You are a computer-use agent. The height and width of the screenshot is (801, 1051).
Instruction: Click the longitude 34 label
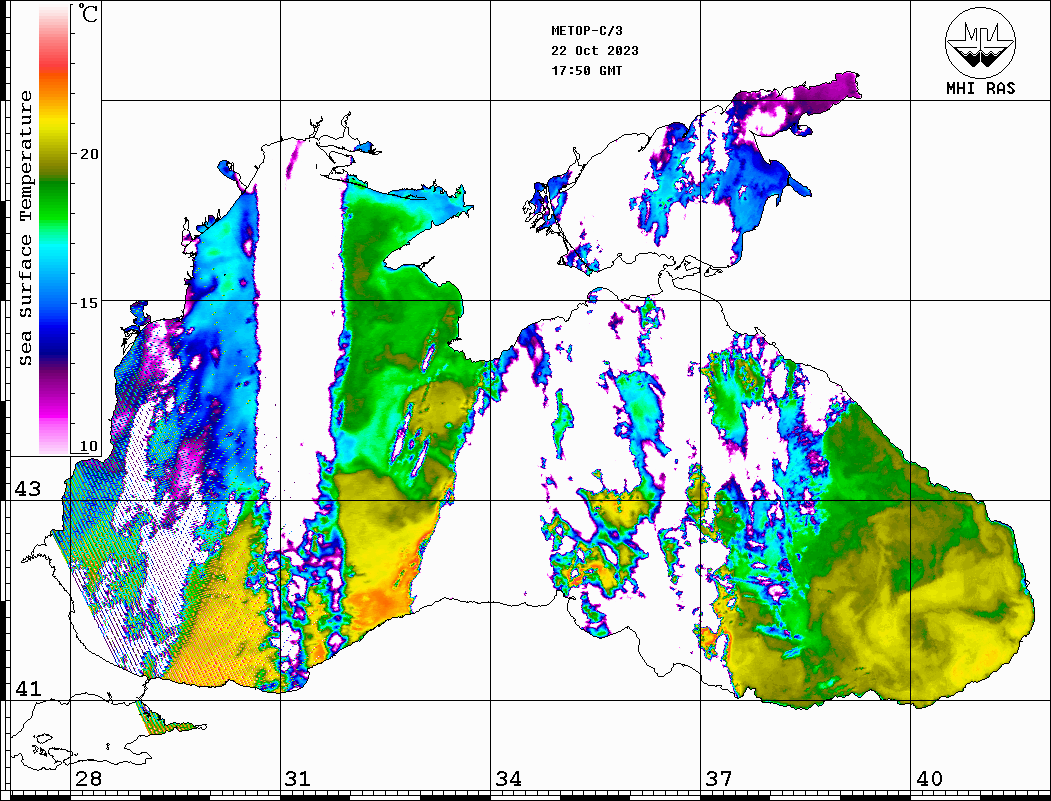pyautogui.click(x=508, y=779)
